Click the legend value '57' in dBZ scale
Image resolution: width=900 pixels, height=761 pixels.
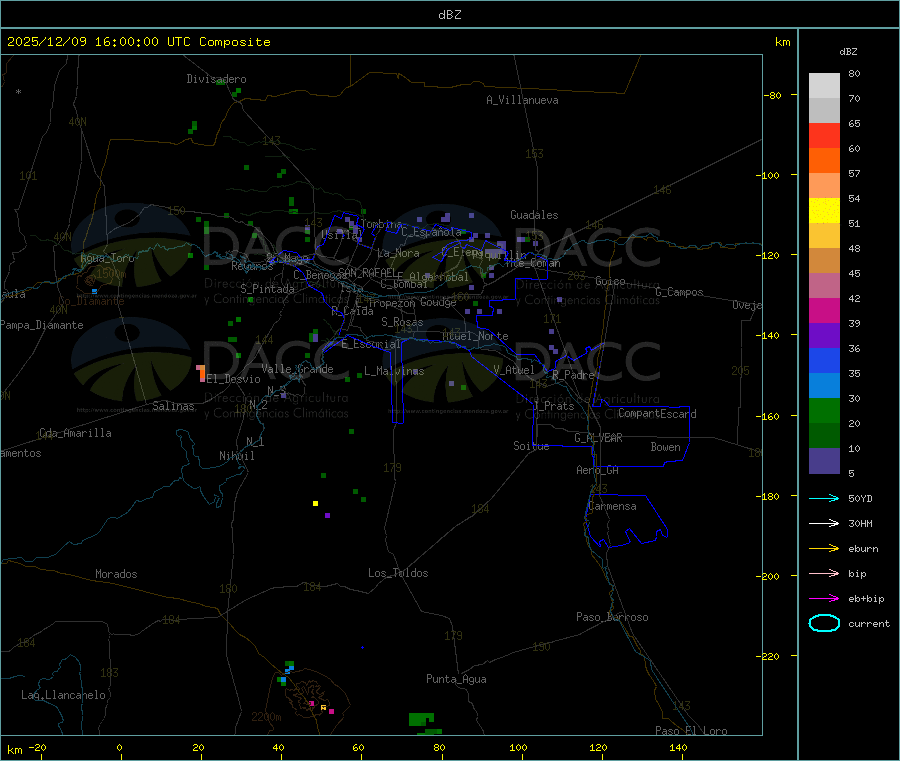pyautogui.click(x=854, y=173)
